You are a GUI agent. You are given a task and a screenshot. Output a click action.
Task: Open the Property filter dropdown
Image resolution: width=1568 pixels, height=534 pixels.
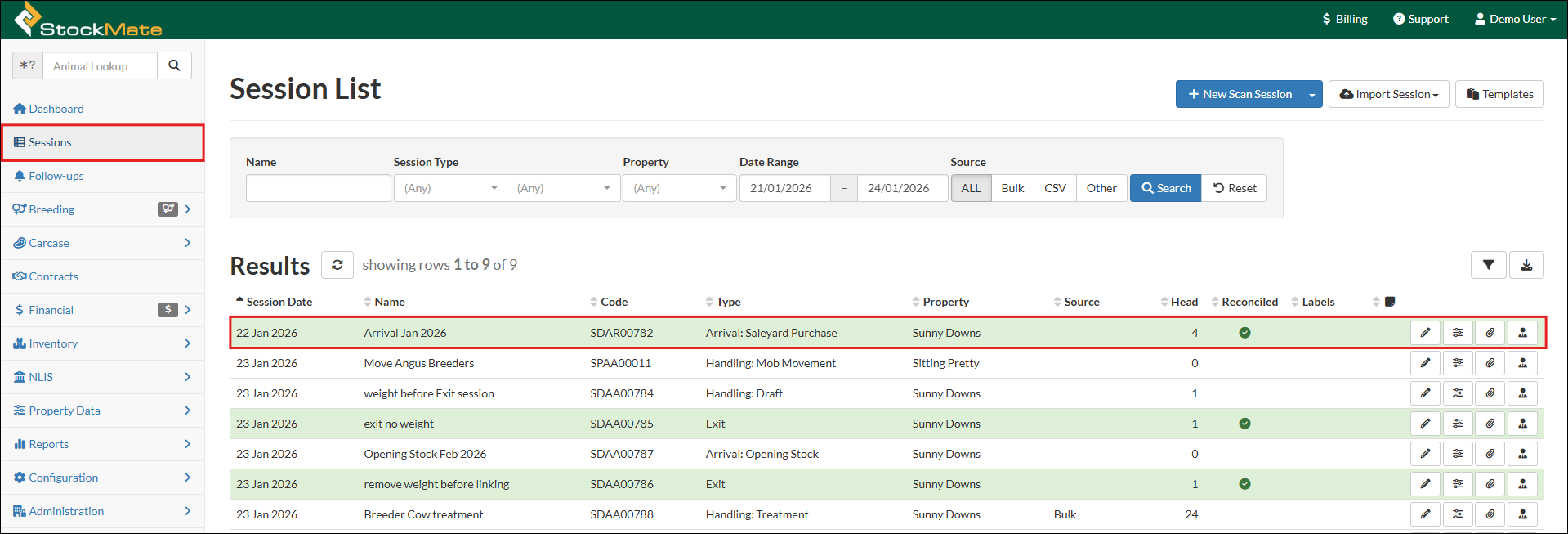coord(679,188)
